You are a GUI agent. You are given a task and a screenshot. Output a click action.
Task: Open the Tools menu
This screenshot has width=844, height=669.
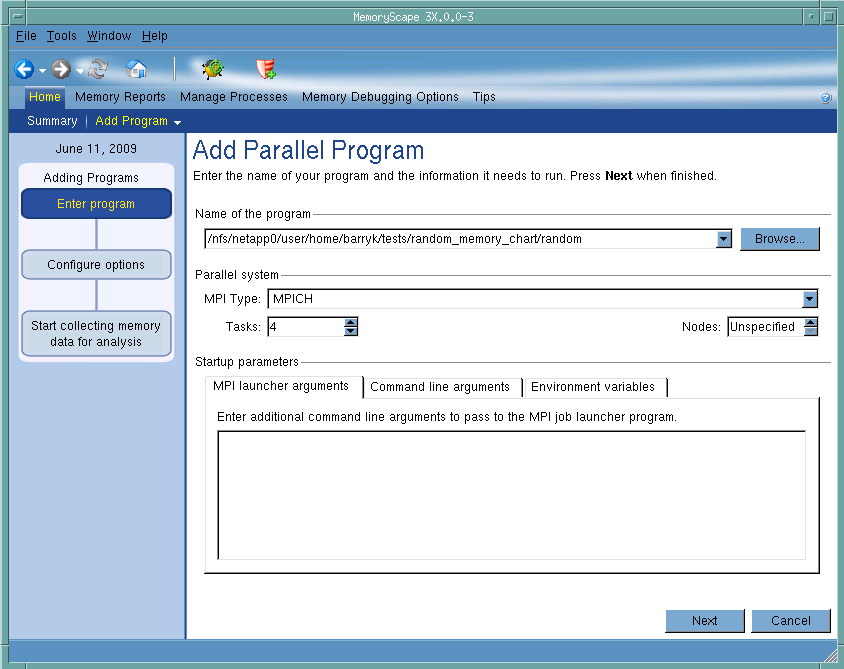(x=61, y=36)
